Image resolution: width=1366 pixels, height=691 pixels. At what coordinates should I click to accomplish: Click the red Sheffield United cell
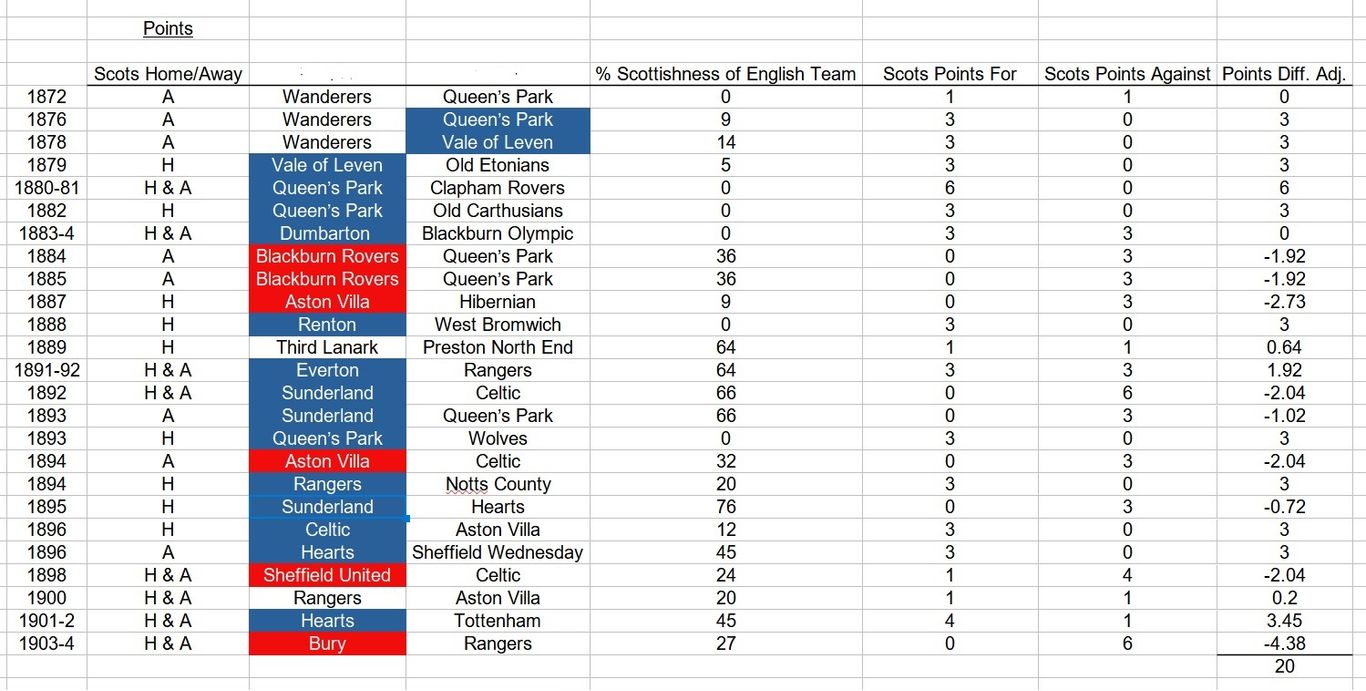point(327,575)
